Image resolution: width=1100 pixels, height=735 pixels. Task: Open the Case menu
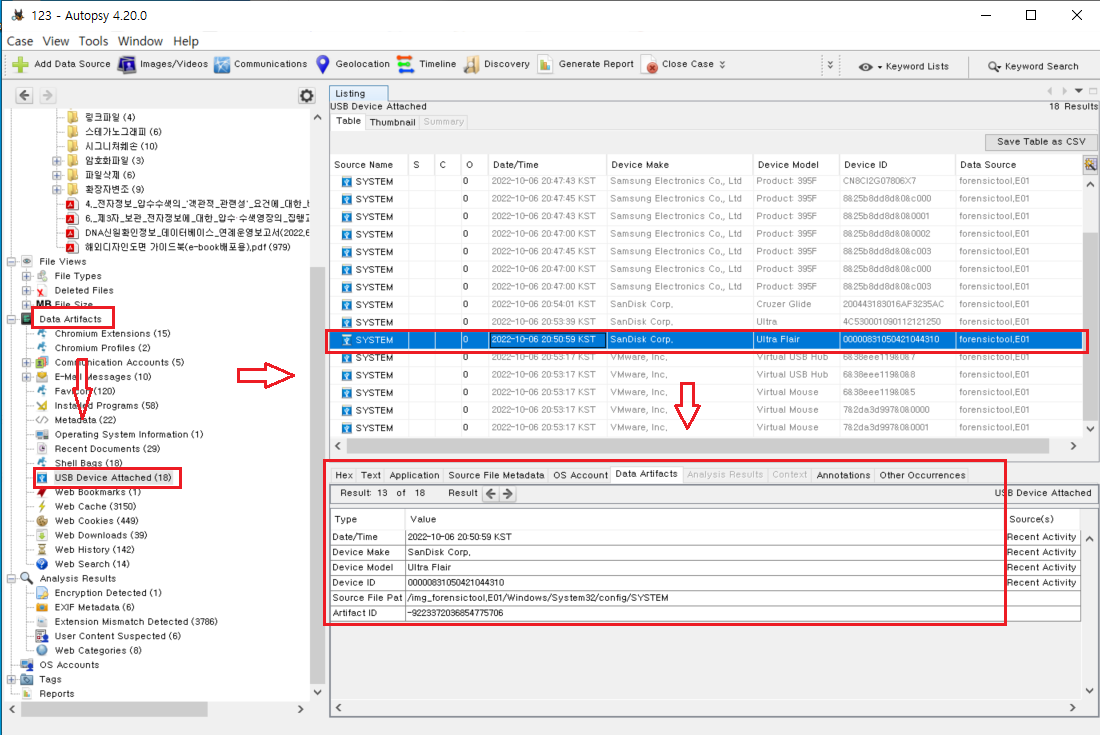click(20, 41)
